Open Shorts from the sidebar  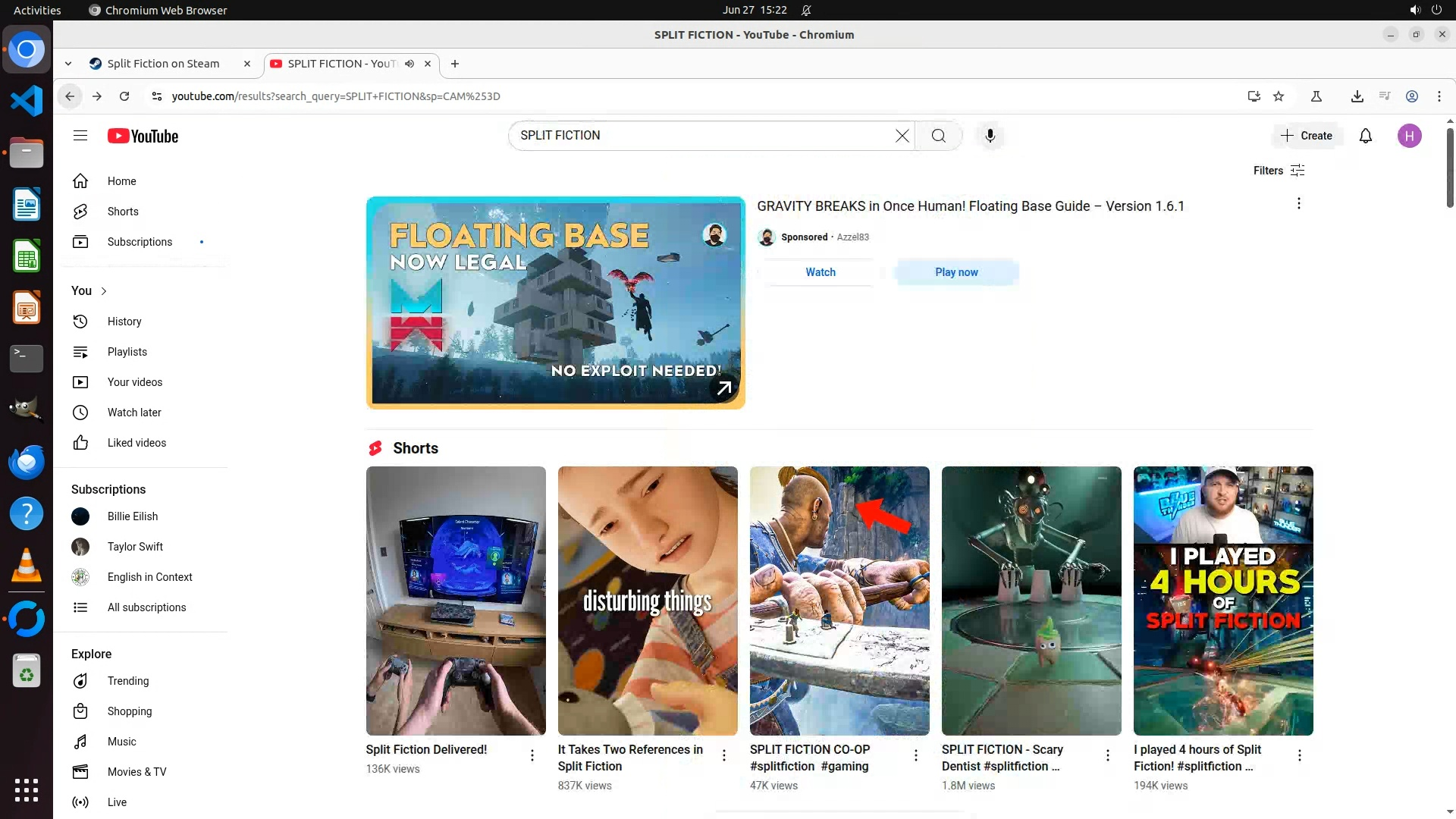(x=122, y=212)
